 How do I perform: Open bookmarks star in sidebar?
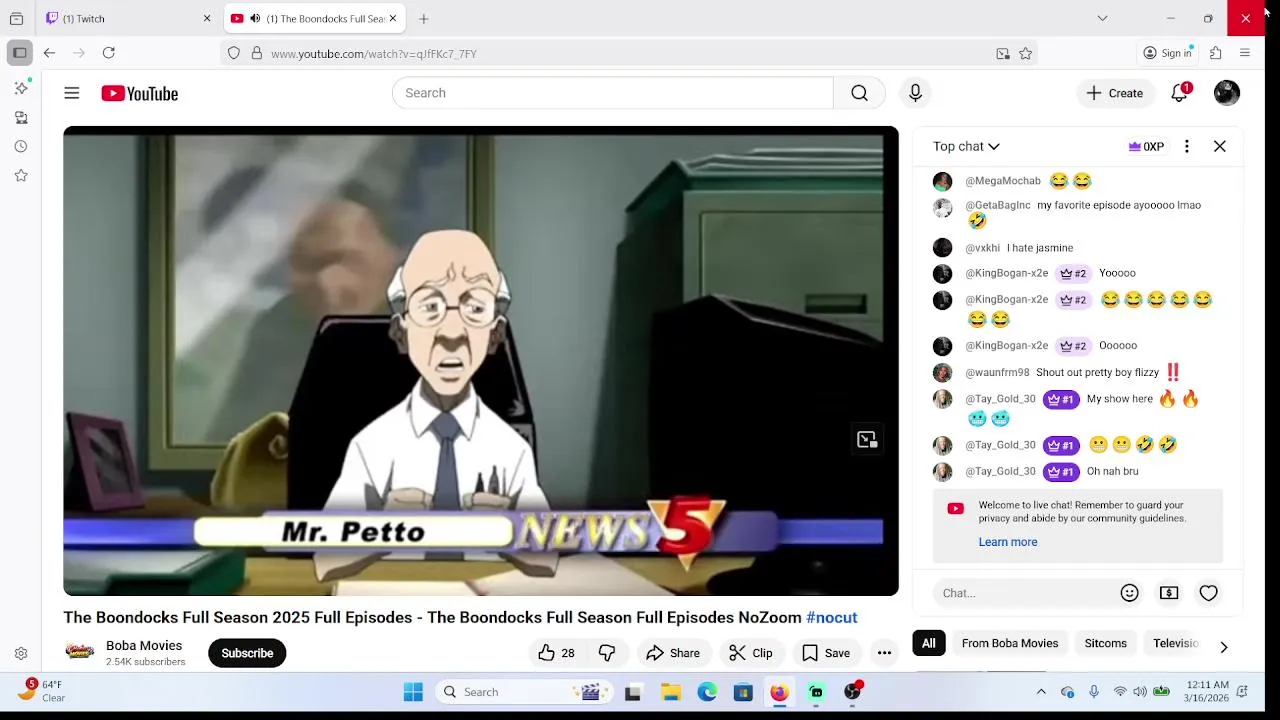[x=21, y=175]
